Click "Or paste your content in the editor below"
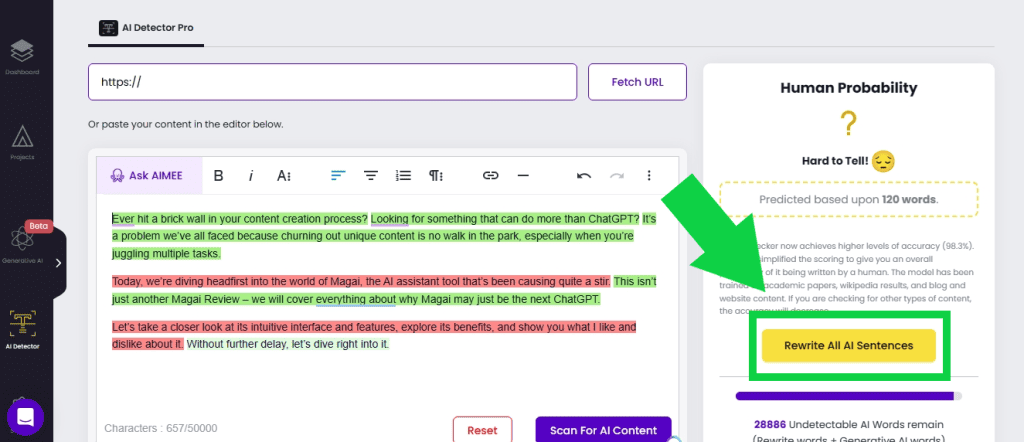This screenshot has width=1024, height=442. click(x=185, y=124)
